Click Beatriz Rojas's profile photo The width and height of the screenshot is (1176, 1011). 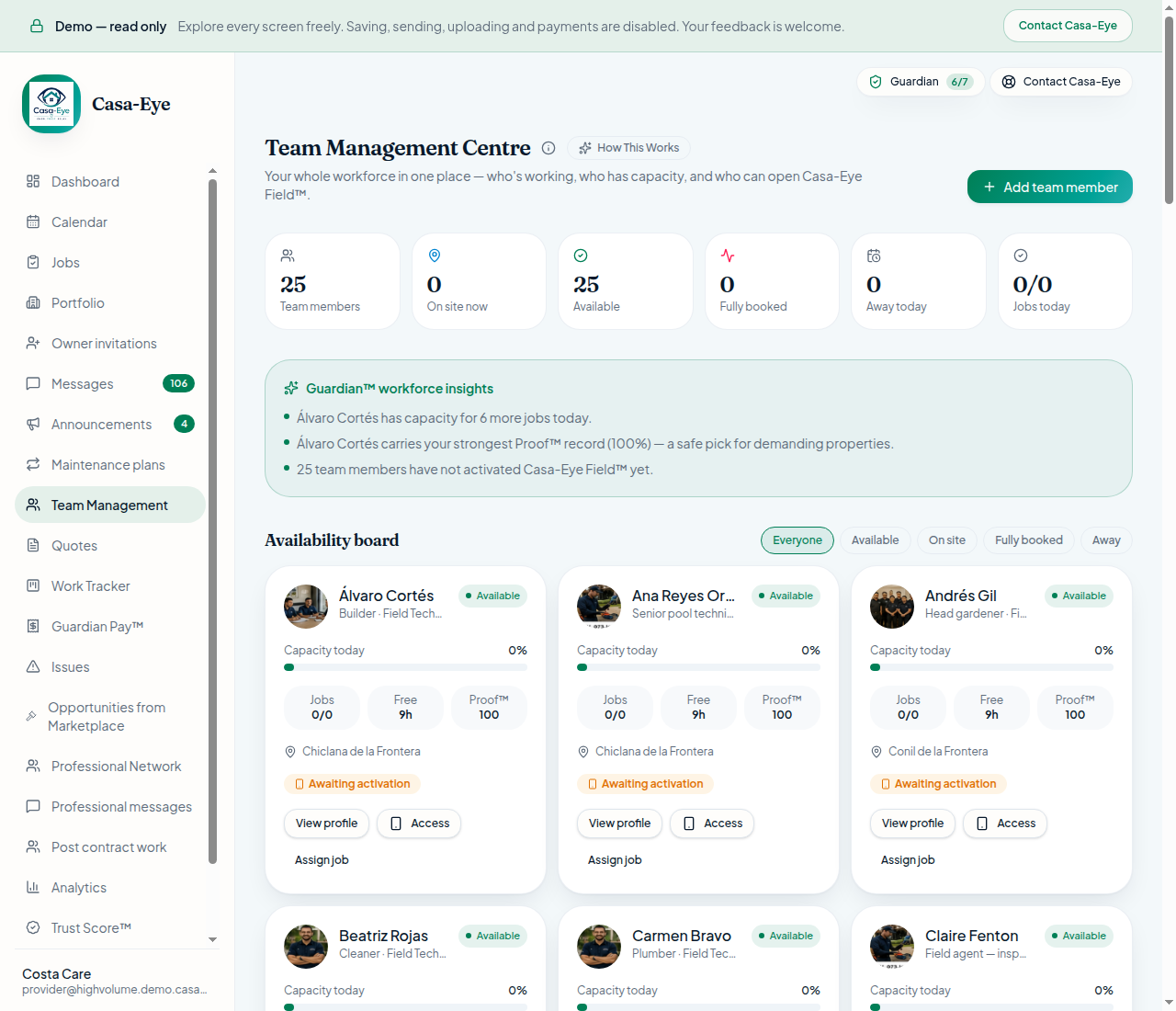[x=306, y=947]
